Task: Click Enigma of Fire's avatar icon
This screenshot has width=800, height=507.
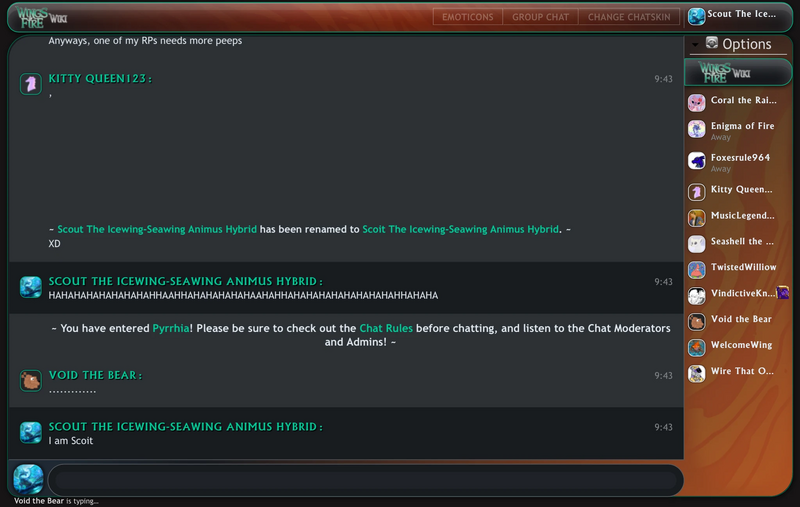Action: pyautogui.click(x=697, y=129)
